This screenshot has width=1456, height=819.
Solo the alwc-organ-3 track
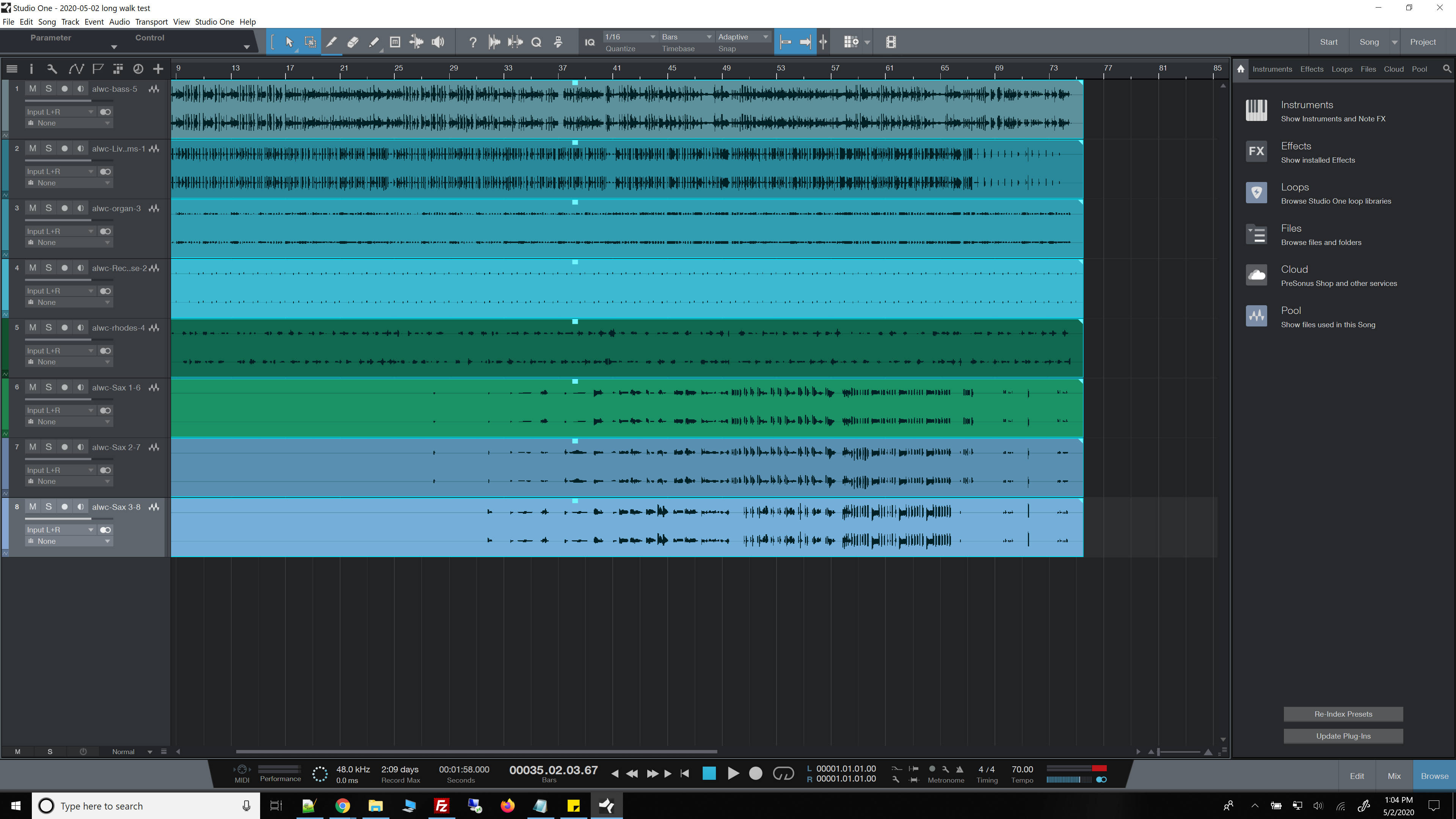49,208
